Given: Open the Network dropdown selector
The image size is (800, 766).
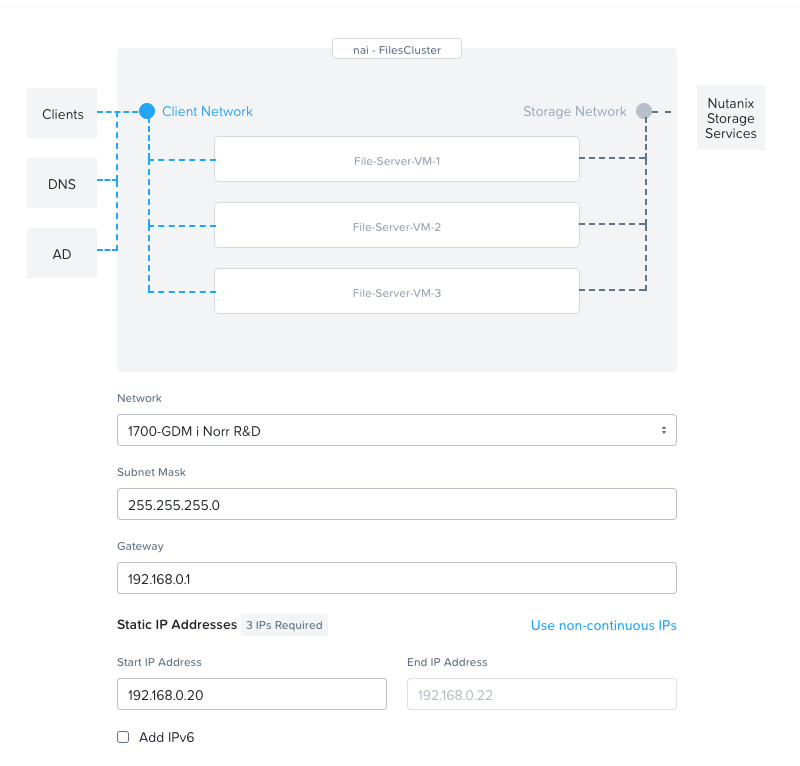Looking at the screenshot, I should pos(396,430).
